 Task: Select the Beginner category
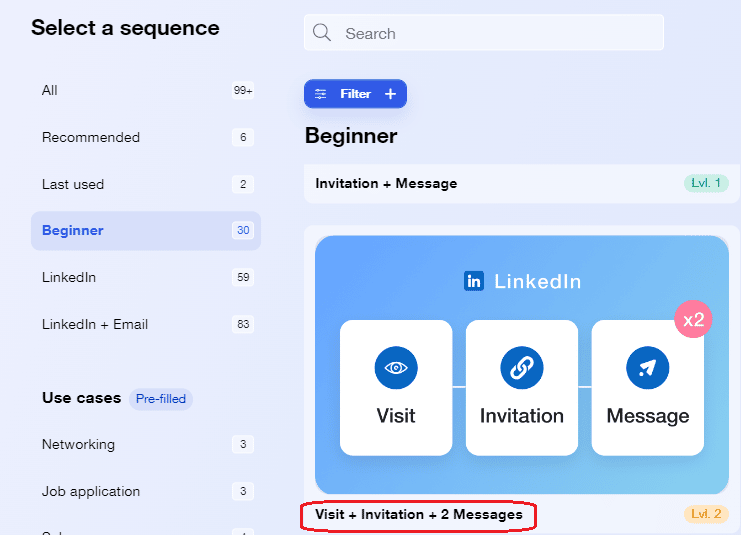click(146, 231)
